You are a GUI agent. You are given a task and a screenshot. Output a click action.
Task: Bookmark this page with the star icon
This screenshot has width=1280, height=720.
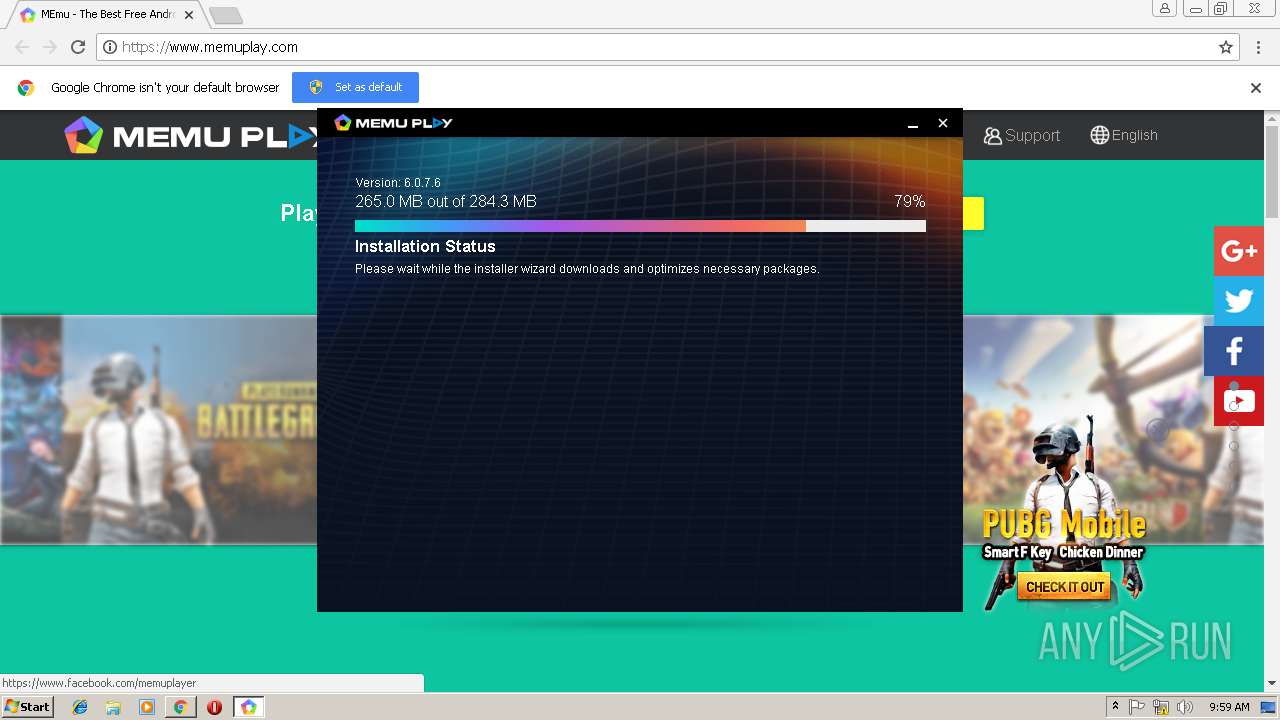(x=1226, y=47)
